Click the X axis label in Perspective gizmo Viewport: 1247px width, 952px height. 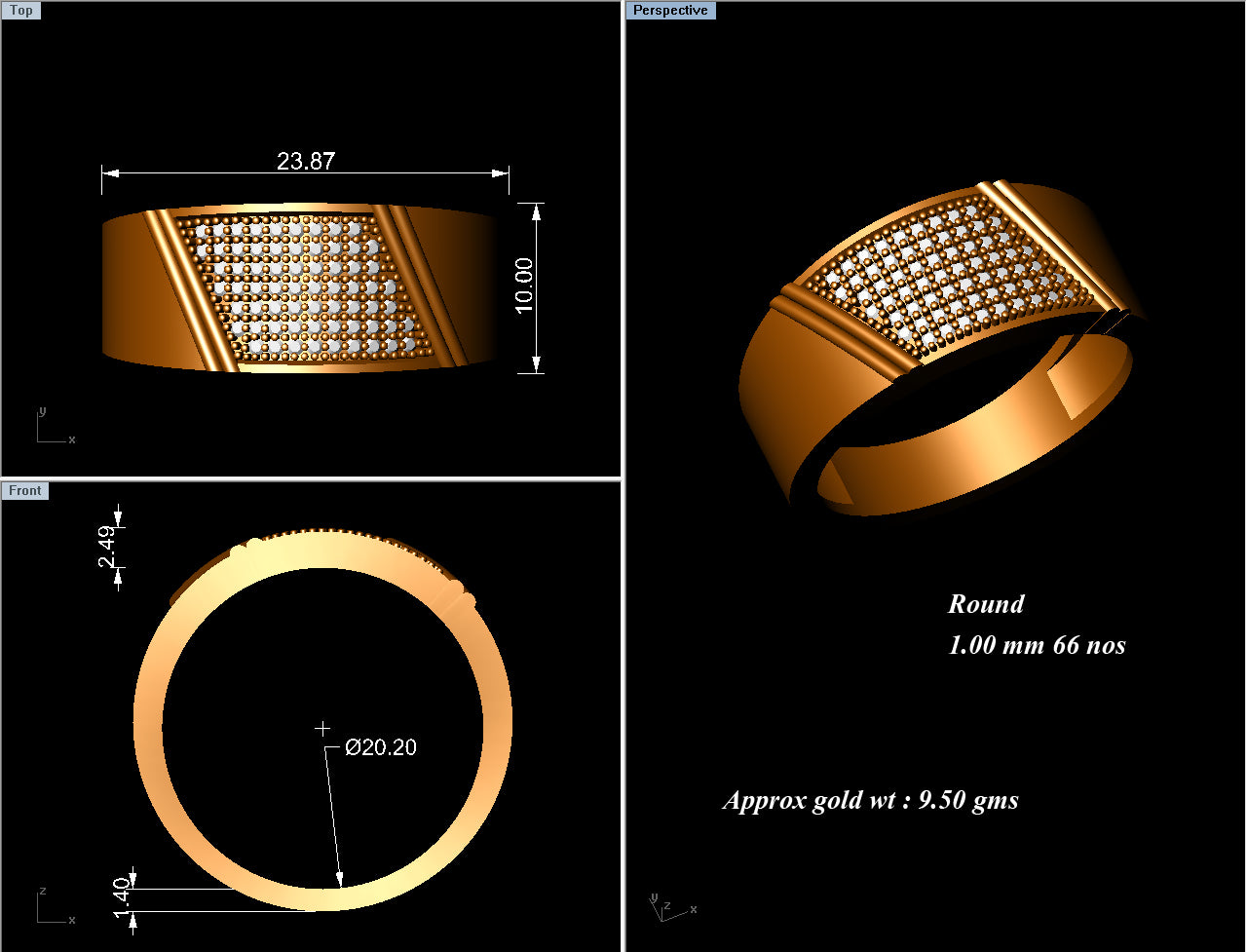692,907
